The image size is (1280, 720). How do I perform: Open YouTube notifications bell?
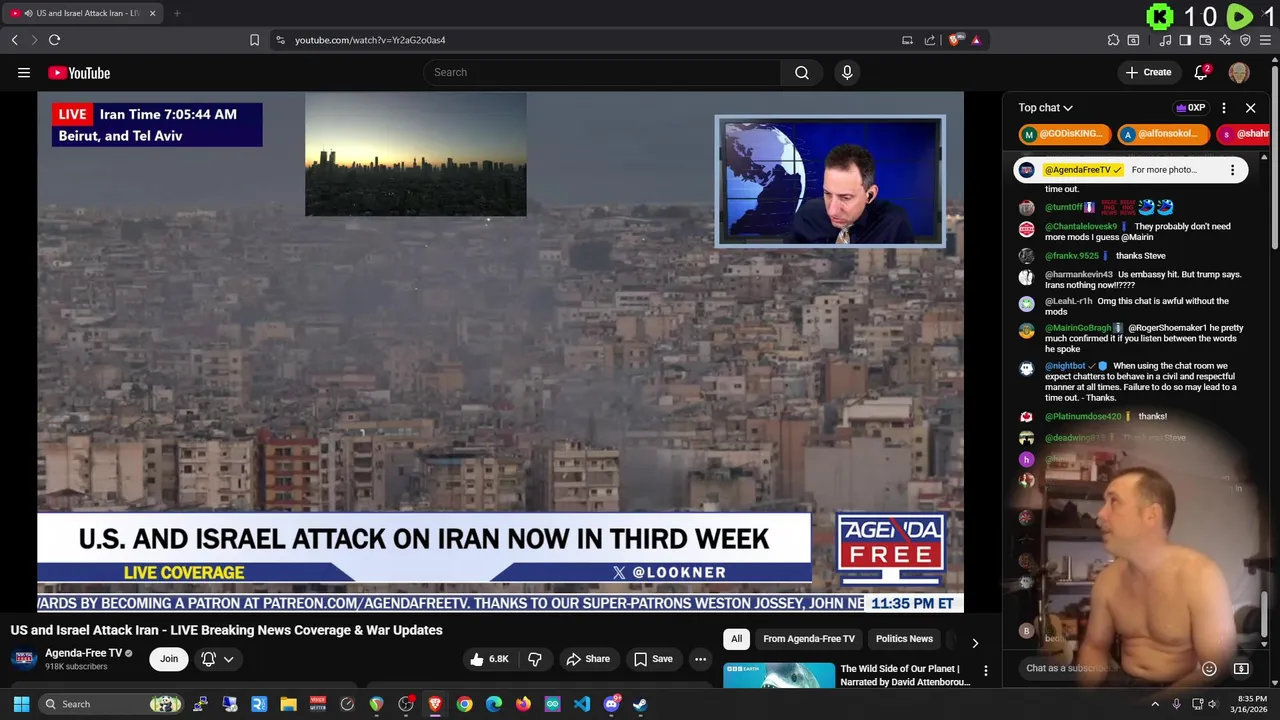pyautogui.click(x=1201, y=72)
